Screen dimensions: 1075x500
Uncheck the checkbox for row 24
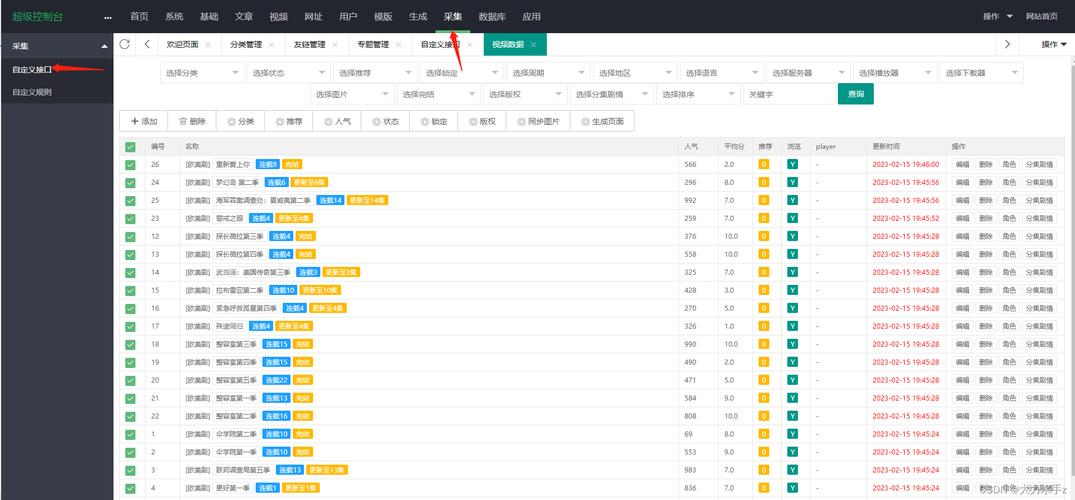[130, 182]
